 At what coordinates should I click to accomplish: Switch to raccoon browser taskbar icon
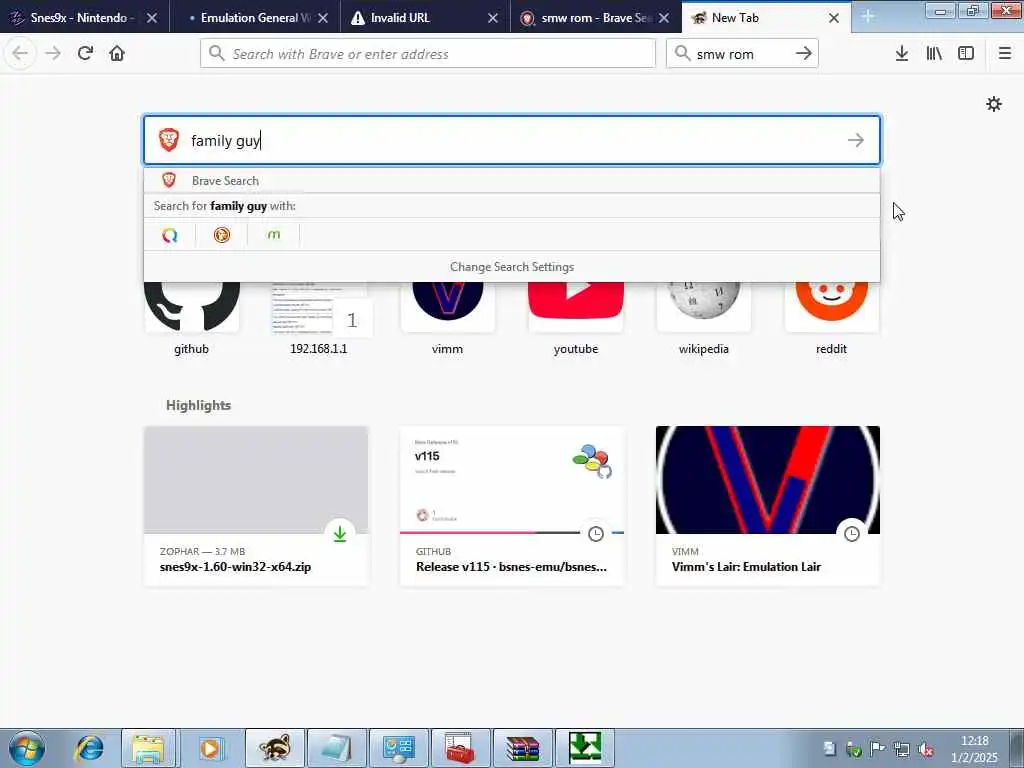point(274,748)
